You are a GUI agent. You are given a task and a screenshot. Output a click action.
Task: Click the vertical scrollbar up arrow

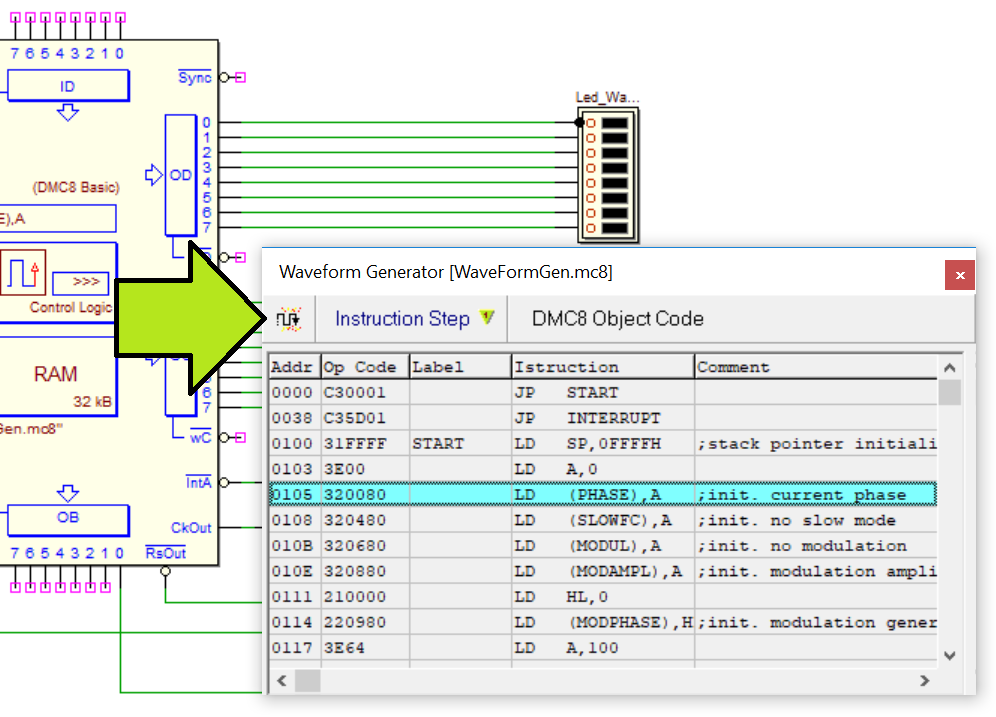pyautogui.click(x=950, y=368)
